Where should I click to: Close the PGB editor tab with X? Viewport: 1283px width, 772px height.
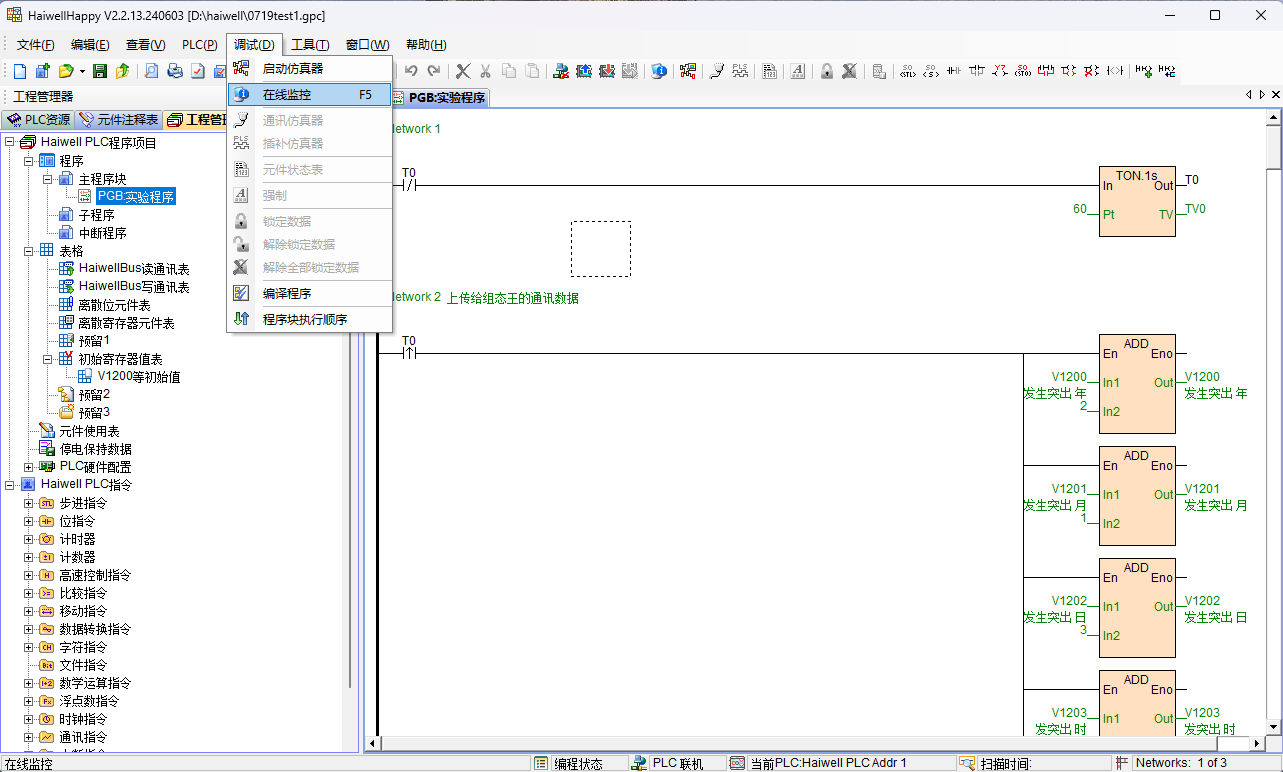pos(1276,94)
